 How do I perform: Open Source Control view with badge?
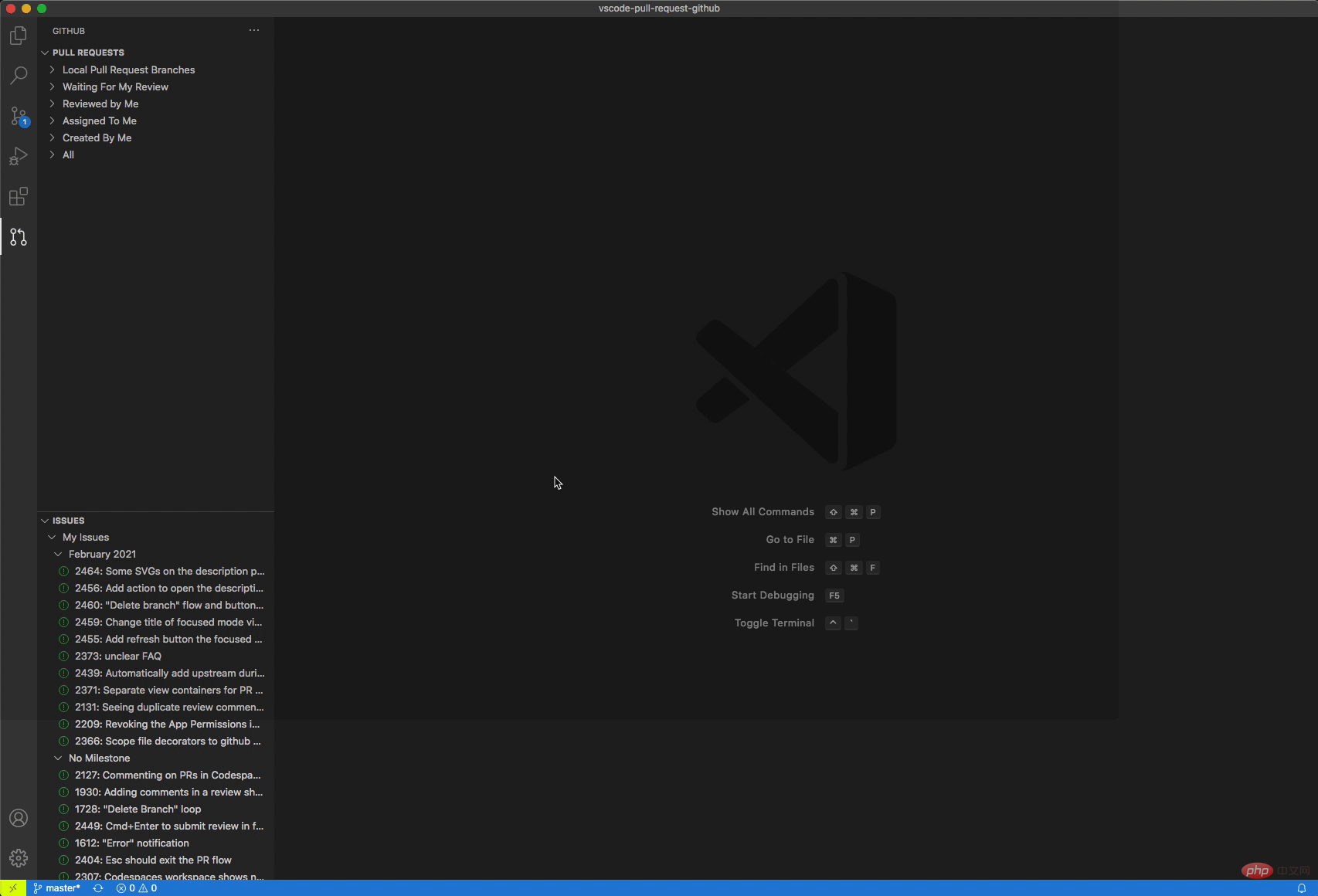click(x=19, y=116)
